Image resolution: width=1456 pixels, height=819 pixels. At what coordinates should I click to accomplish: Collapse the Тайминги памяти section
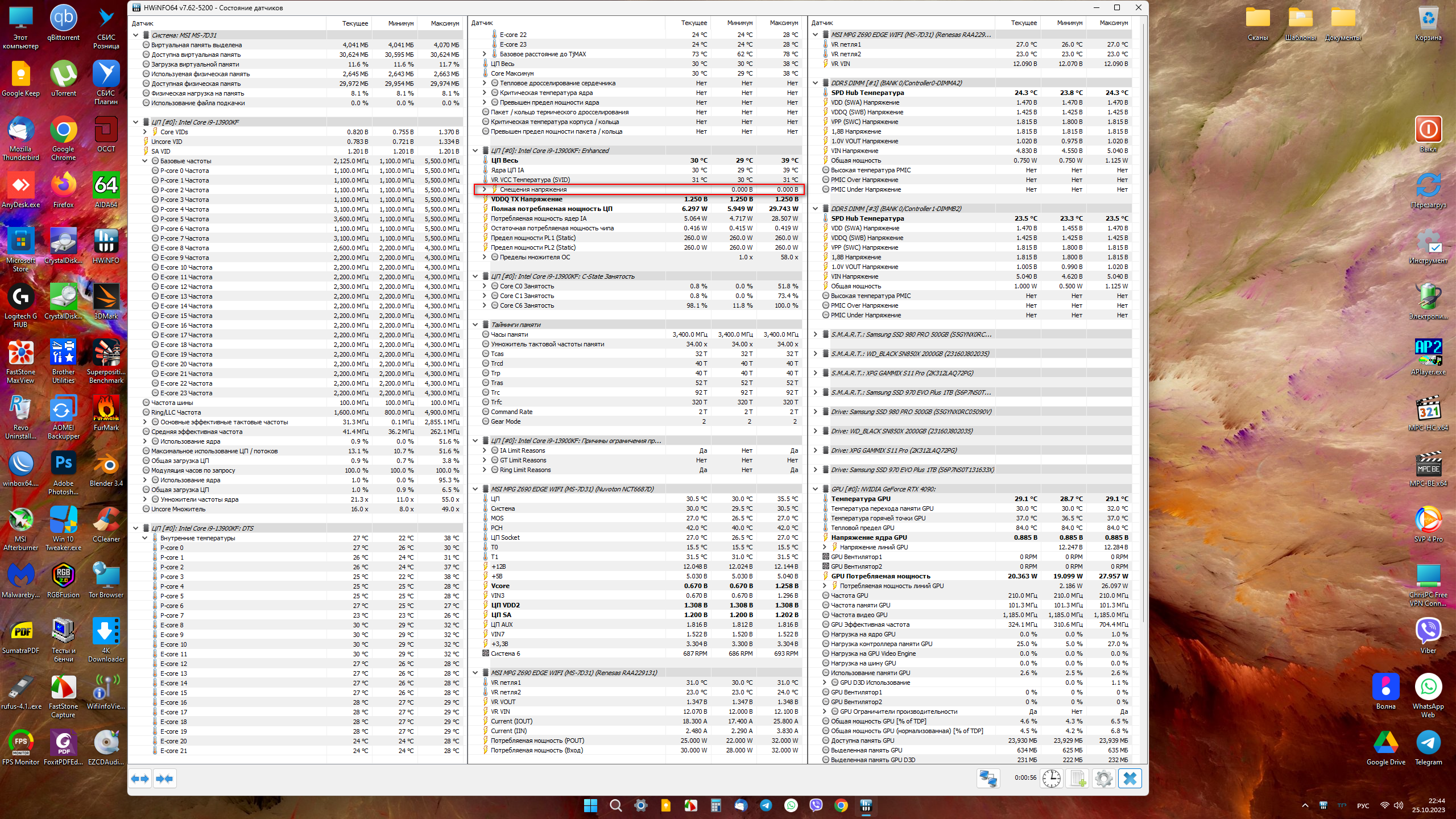(475, 325)
